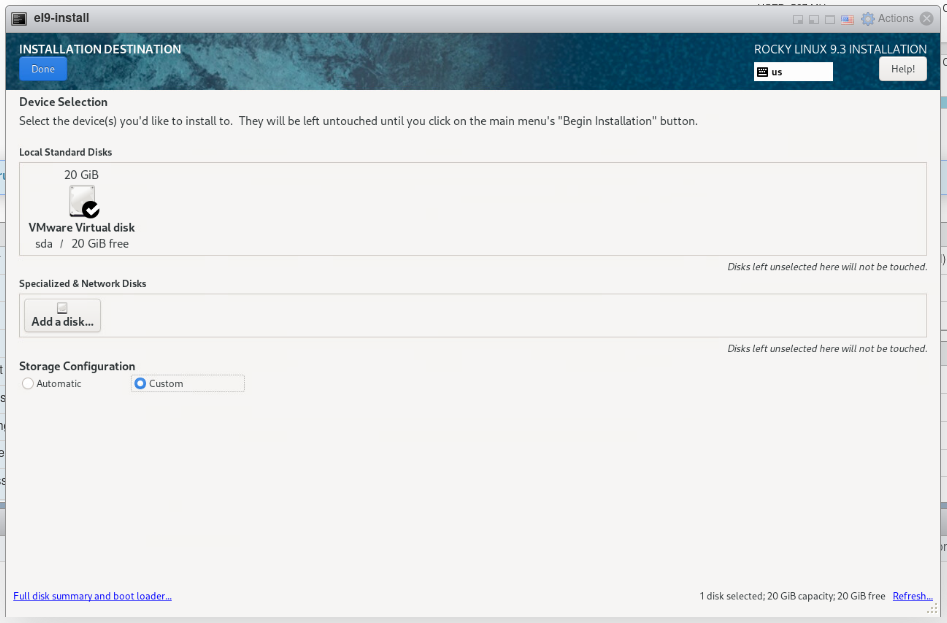
Task: Click the console monitor icon next to el9-install
Action: [19, 19]
